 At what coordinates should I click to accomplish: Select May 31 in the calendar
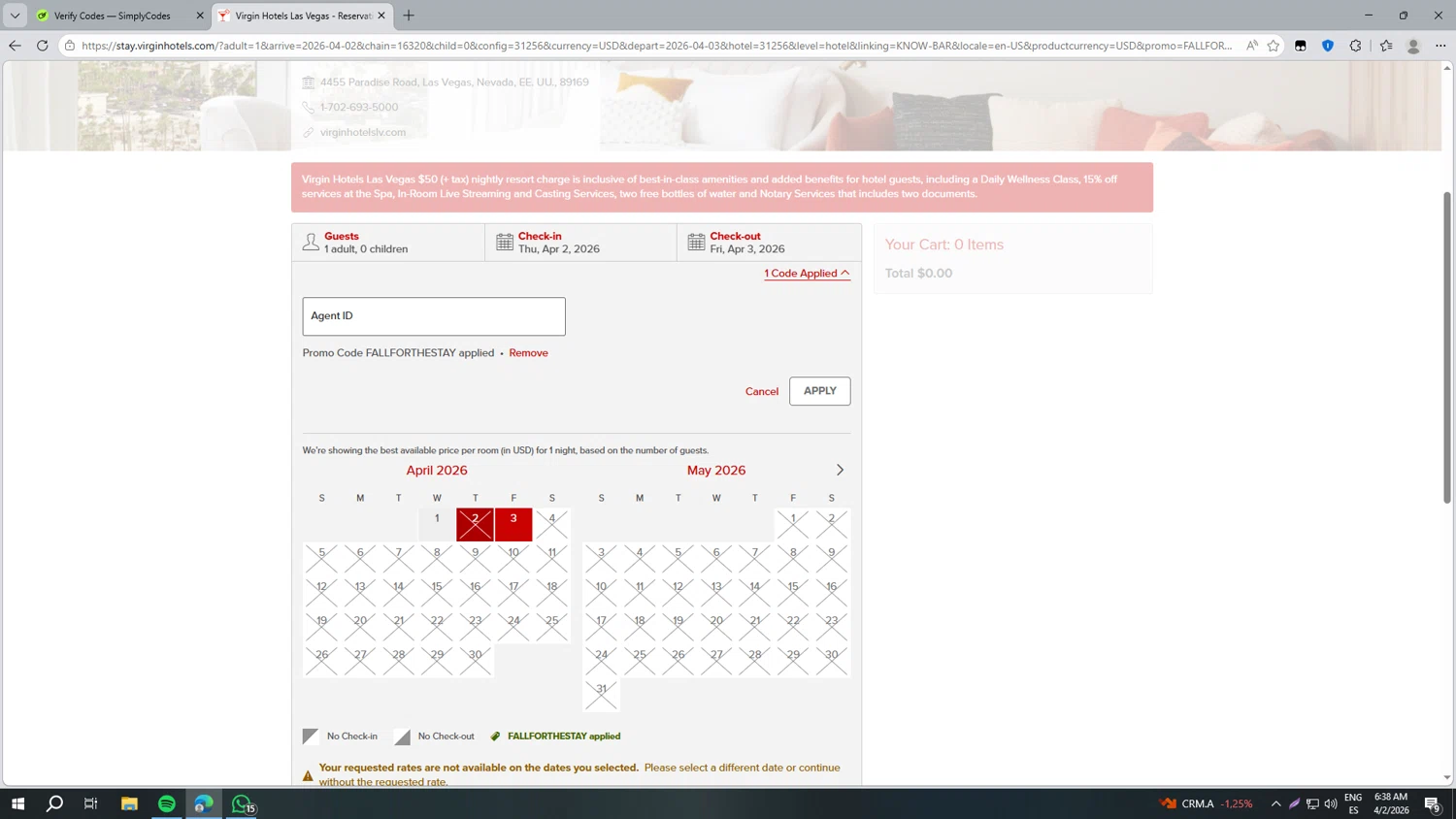(x=601, y=695)
